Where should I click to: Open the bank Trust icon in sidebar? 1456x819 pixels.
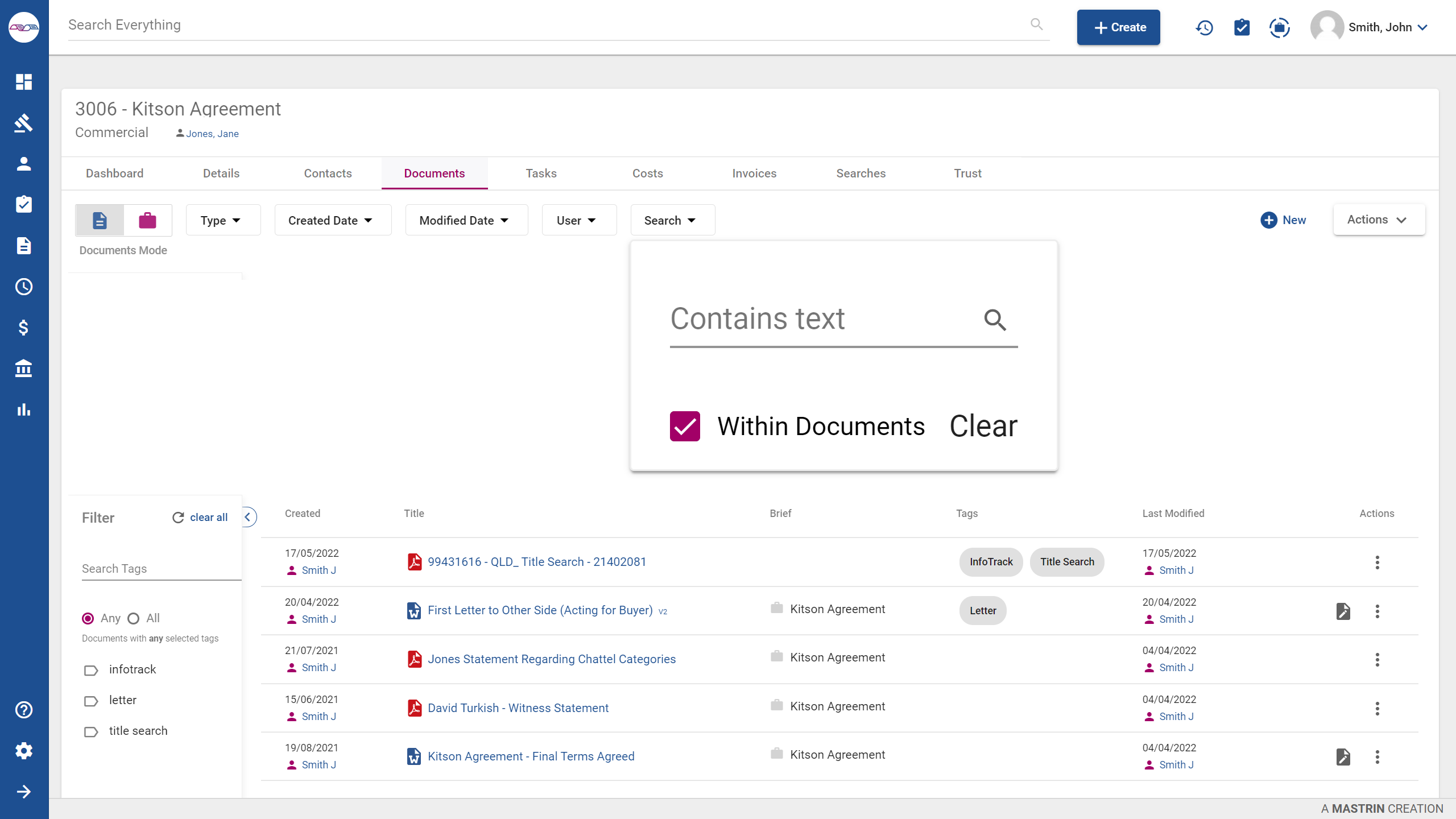24,369
